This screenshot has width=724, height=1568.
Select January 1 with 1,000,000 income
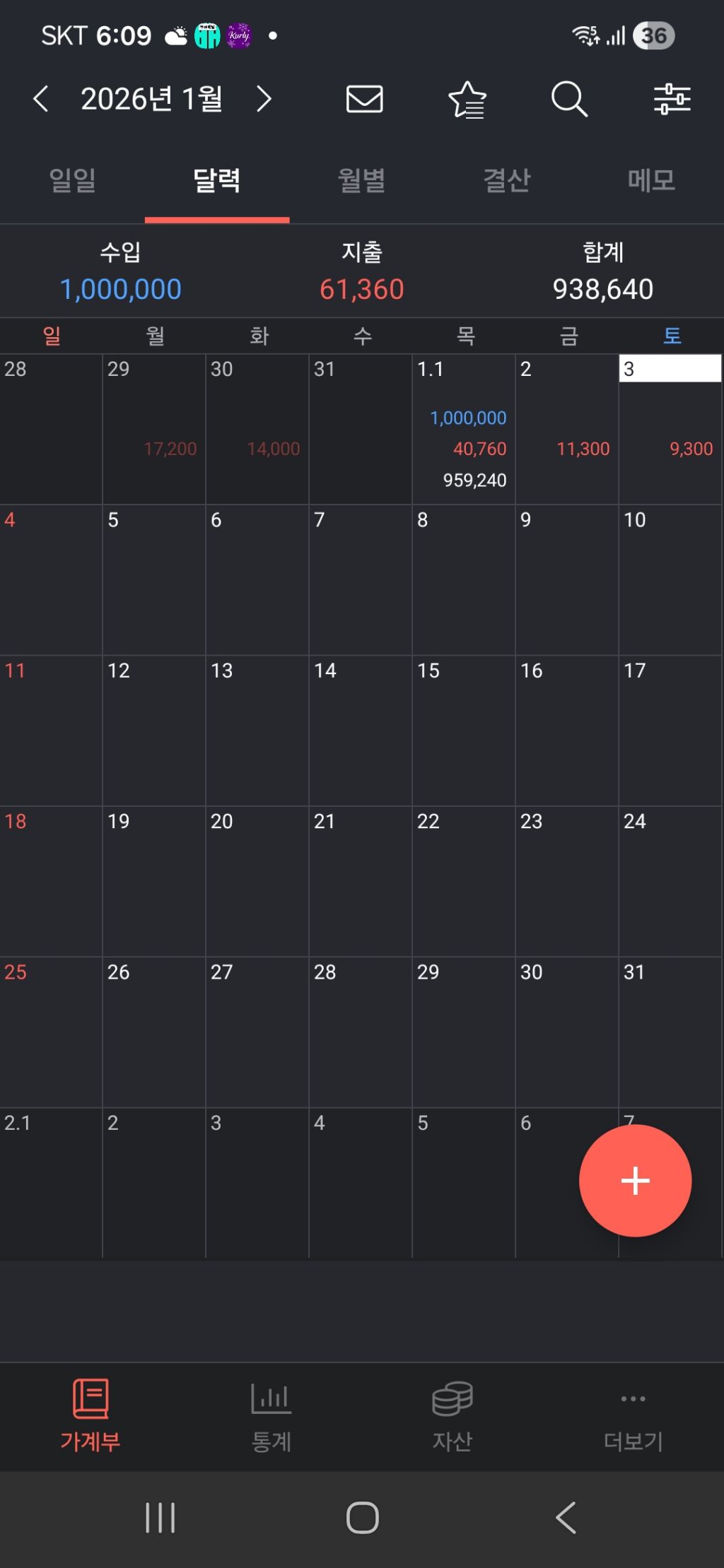tap(464, 429)
